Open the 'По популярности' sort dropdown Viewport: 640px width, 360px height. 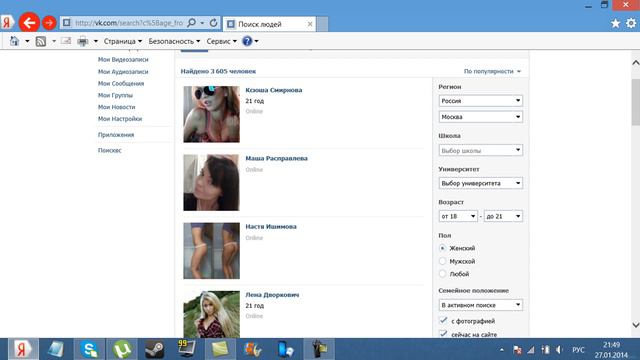[x=492, y=71]
